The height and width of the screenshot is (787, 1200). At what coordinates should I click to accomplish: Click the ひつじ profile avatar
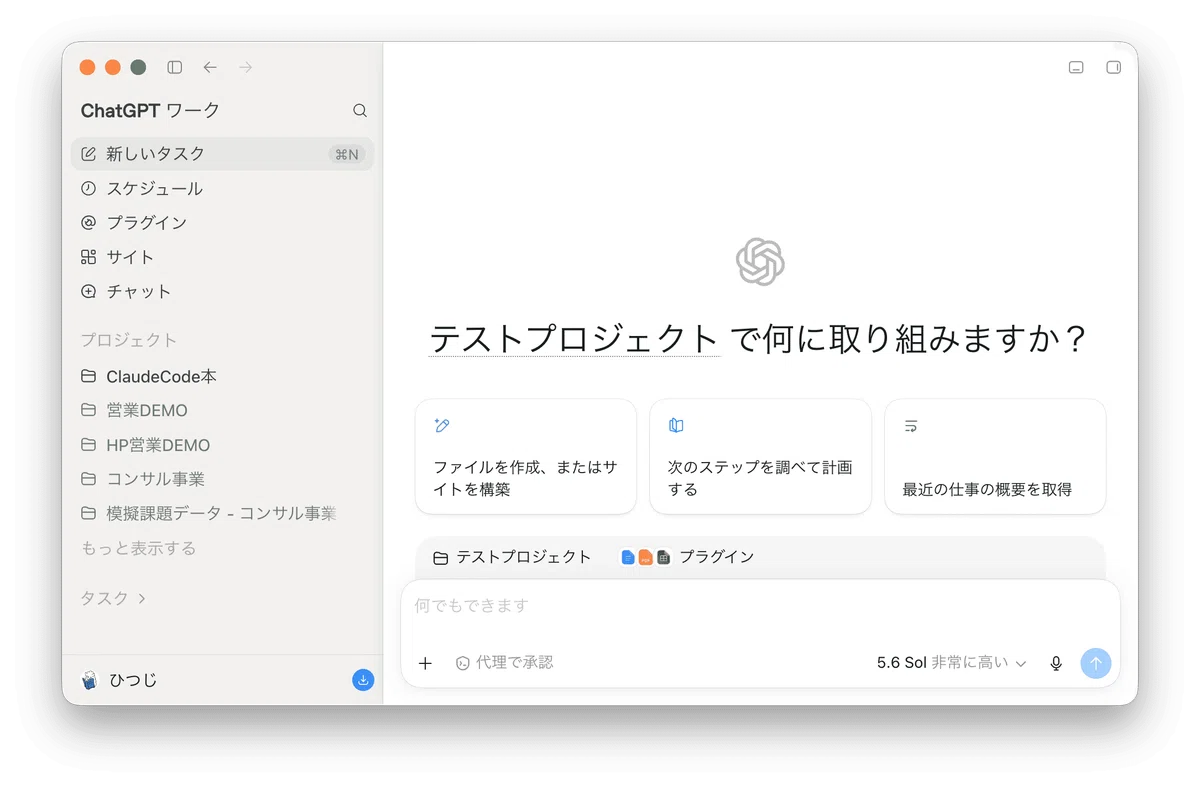89,680
